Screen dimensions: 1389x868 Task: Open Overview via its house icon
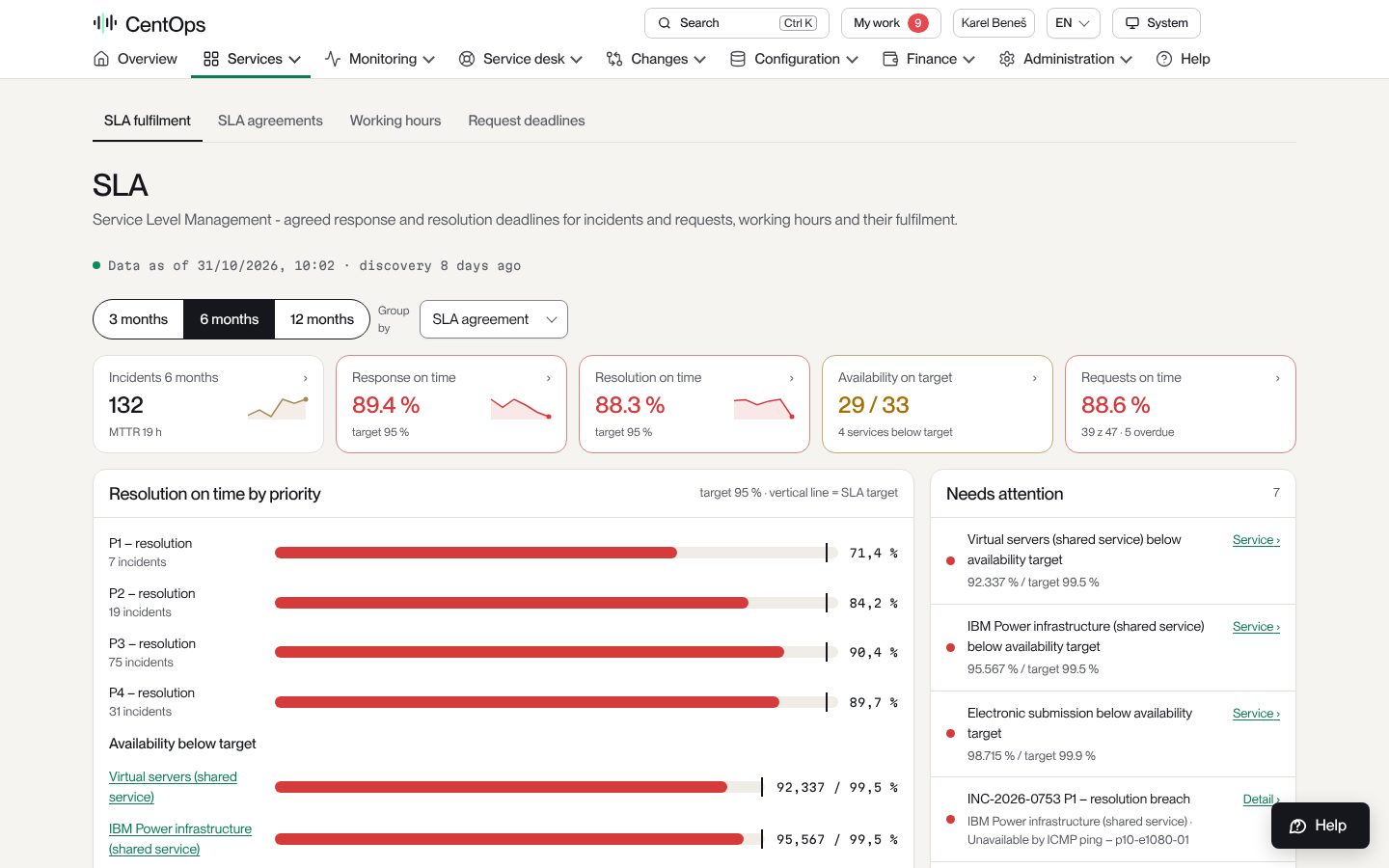101,59
